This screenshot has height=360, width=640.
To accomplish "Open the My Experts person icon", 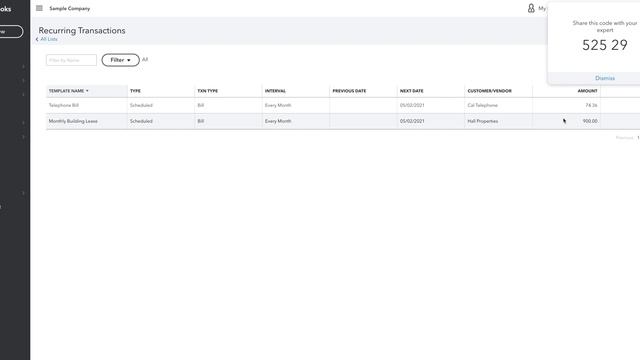I will pyautogui.click(x=531, y=8).
